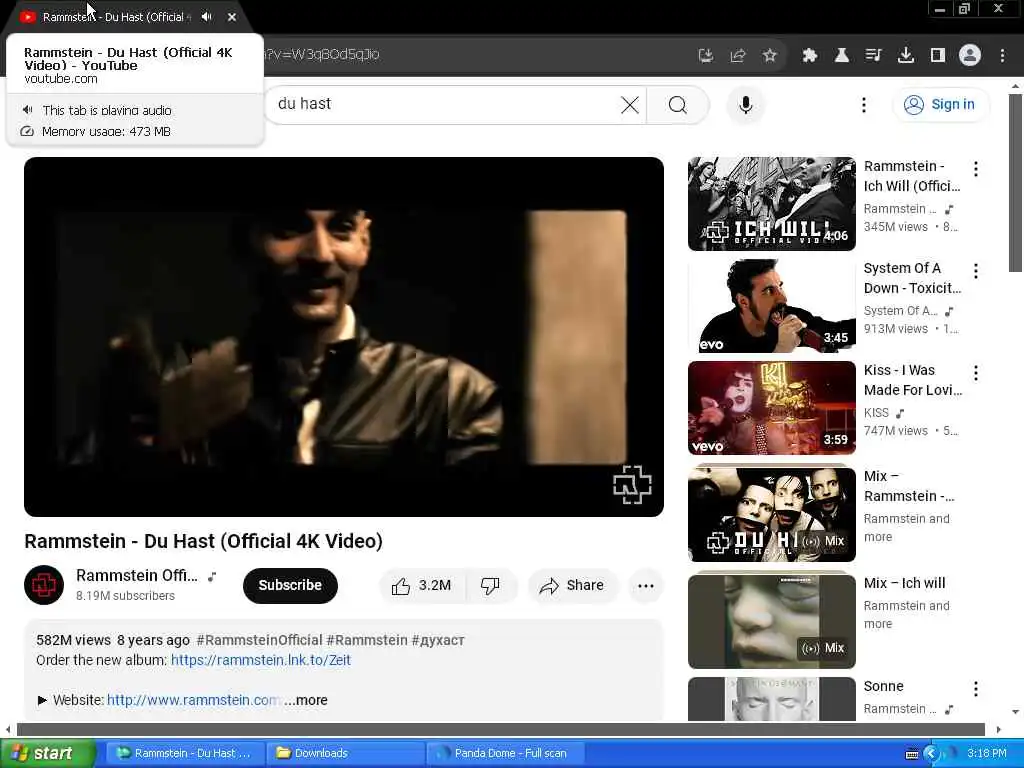Expand description with ...more
Viewport: 1024px width, 768px height.
click(x=306, y=700)
